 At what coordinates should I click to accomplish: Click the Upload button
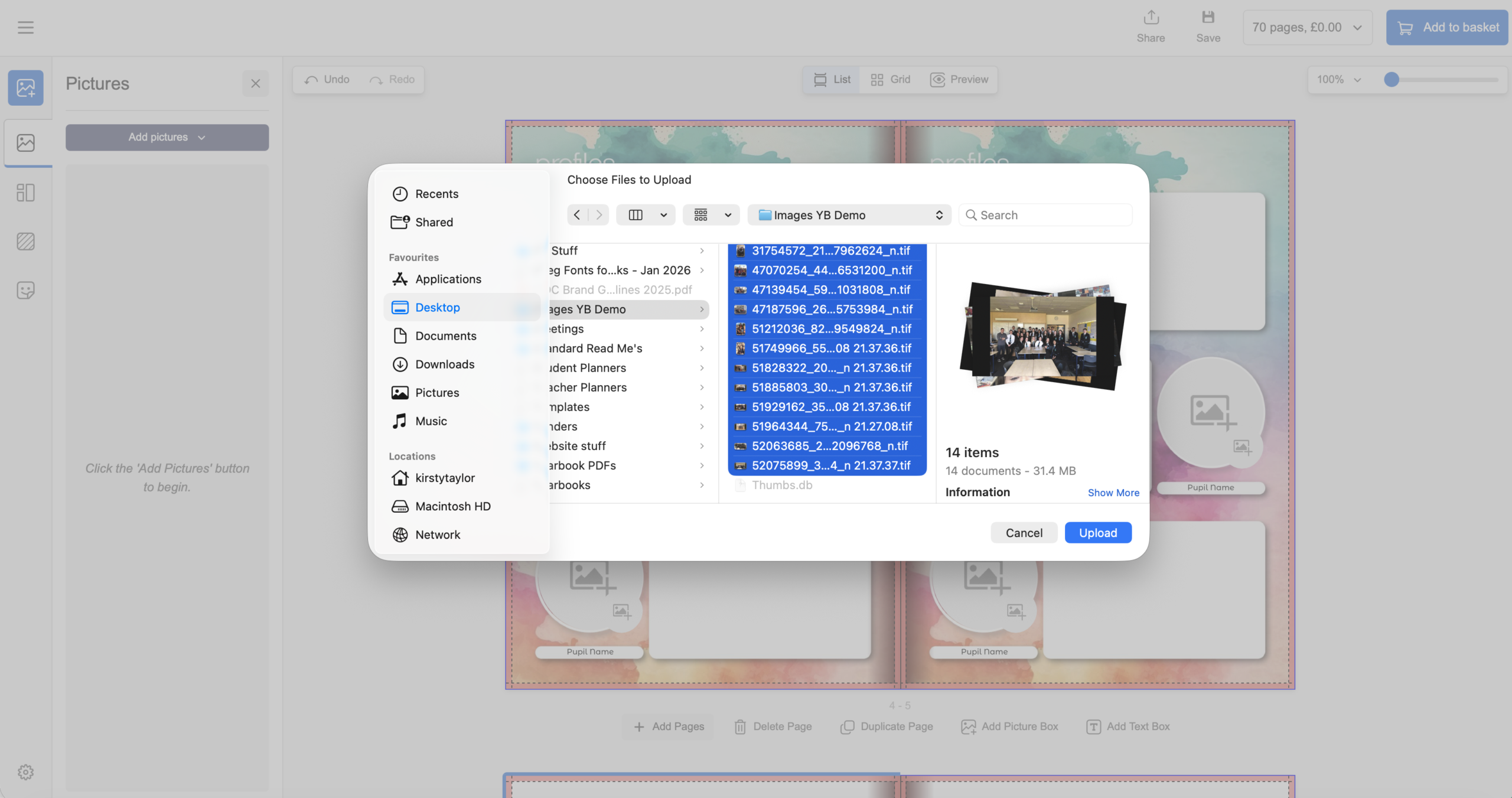pos(1097,533)
